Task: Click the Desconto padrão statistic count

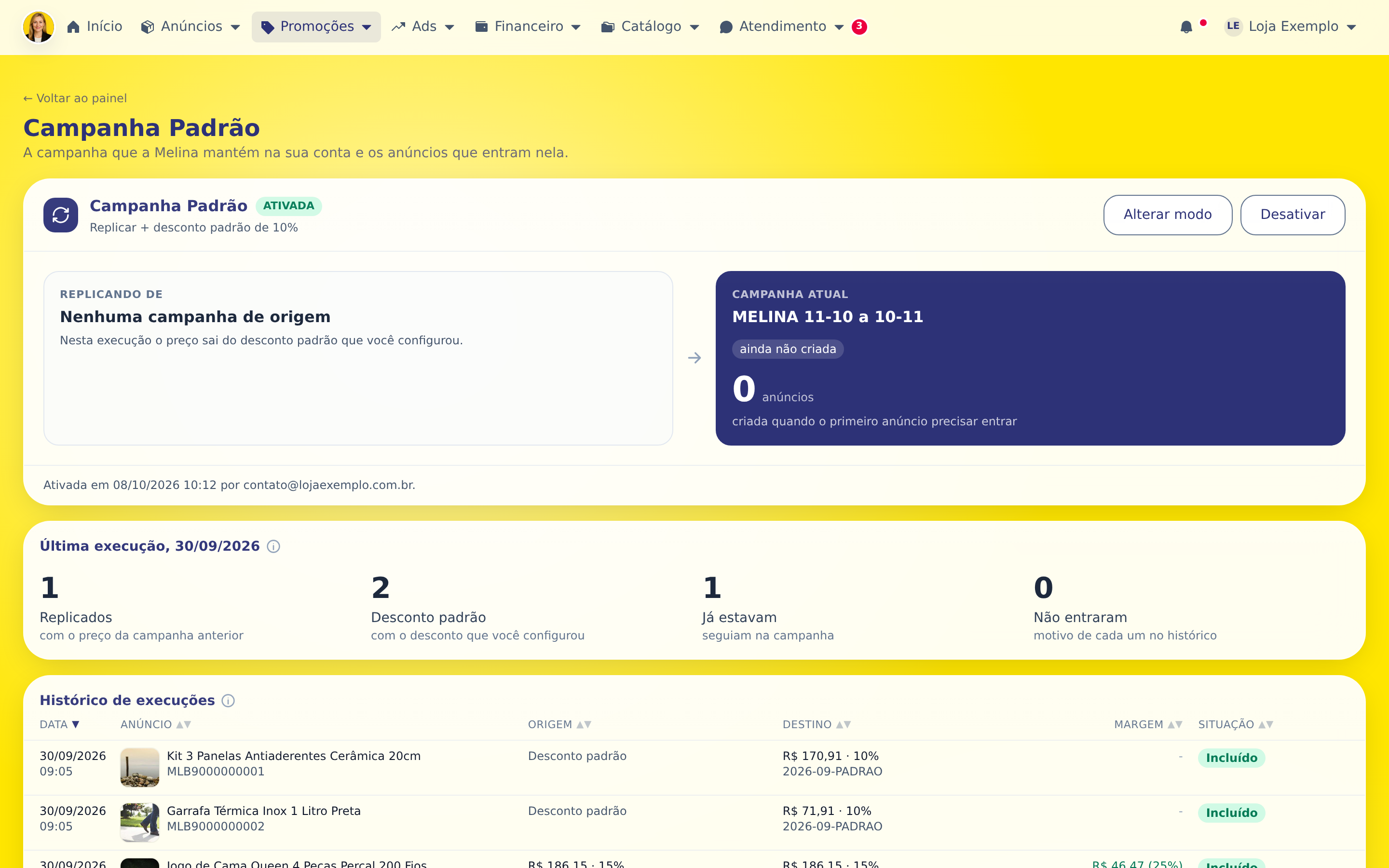Action: 381,588
